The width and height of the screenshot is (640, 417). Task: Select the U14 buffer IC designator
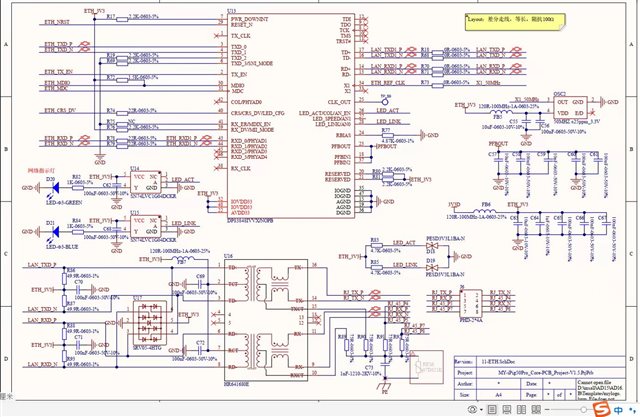pyautogui.click(x=135, y=169)
